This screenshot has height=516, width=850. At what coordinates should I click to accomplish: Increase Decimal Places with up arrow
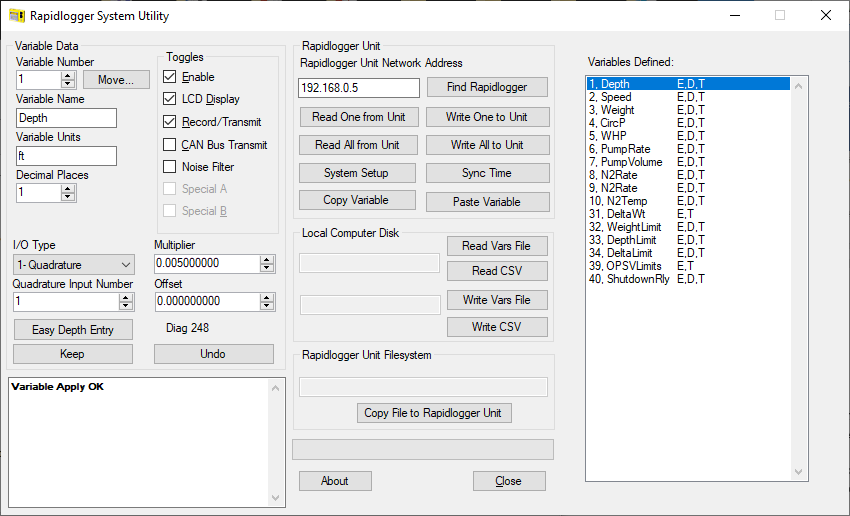(x=68, y=188)
